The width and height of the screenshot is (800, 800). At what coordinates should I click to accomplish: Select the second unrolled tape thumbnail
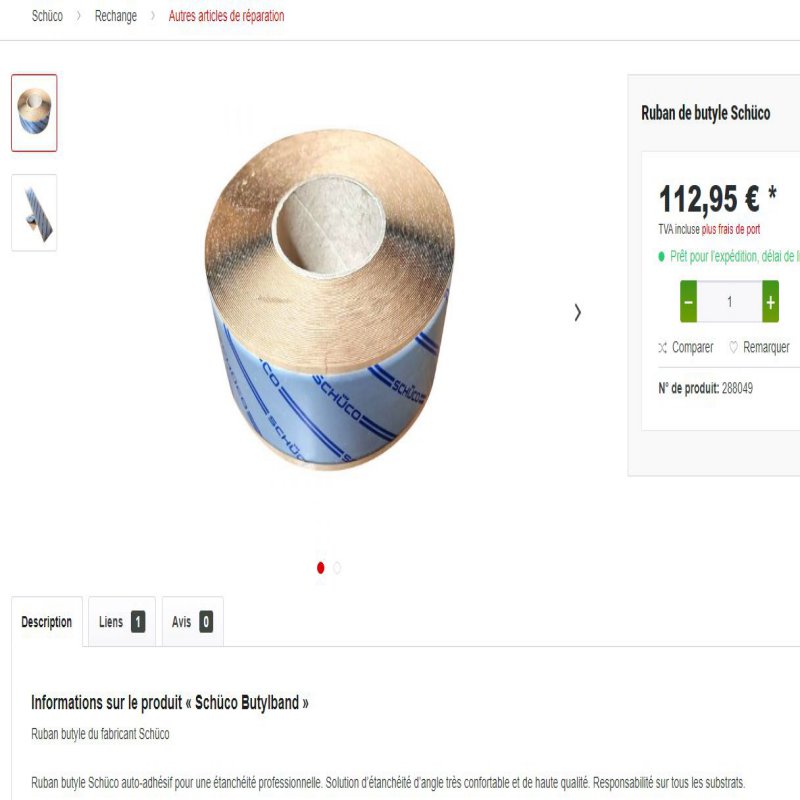coord(34,213)
